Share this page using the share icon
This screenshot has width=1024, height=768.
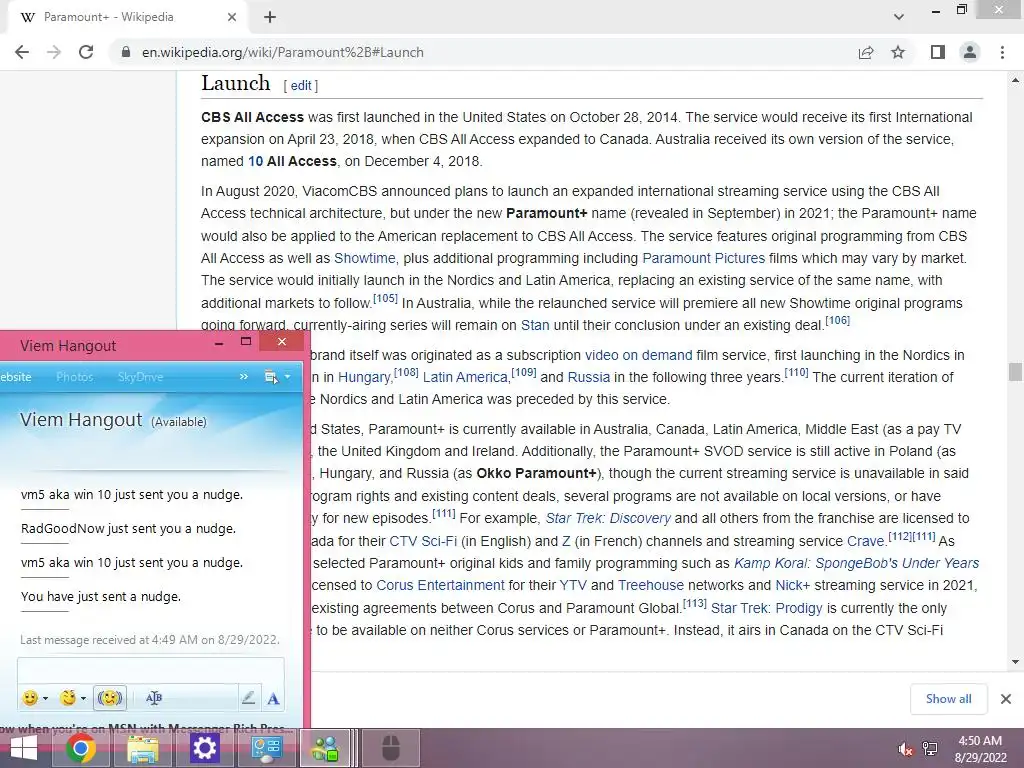(866, 52)
